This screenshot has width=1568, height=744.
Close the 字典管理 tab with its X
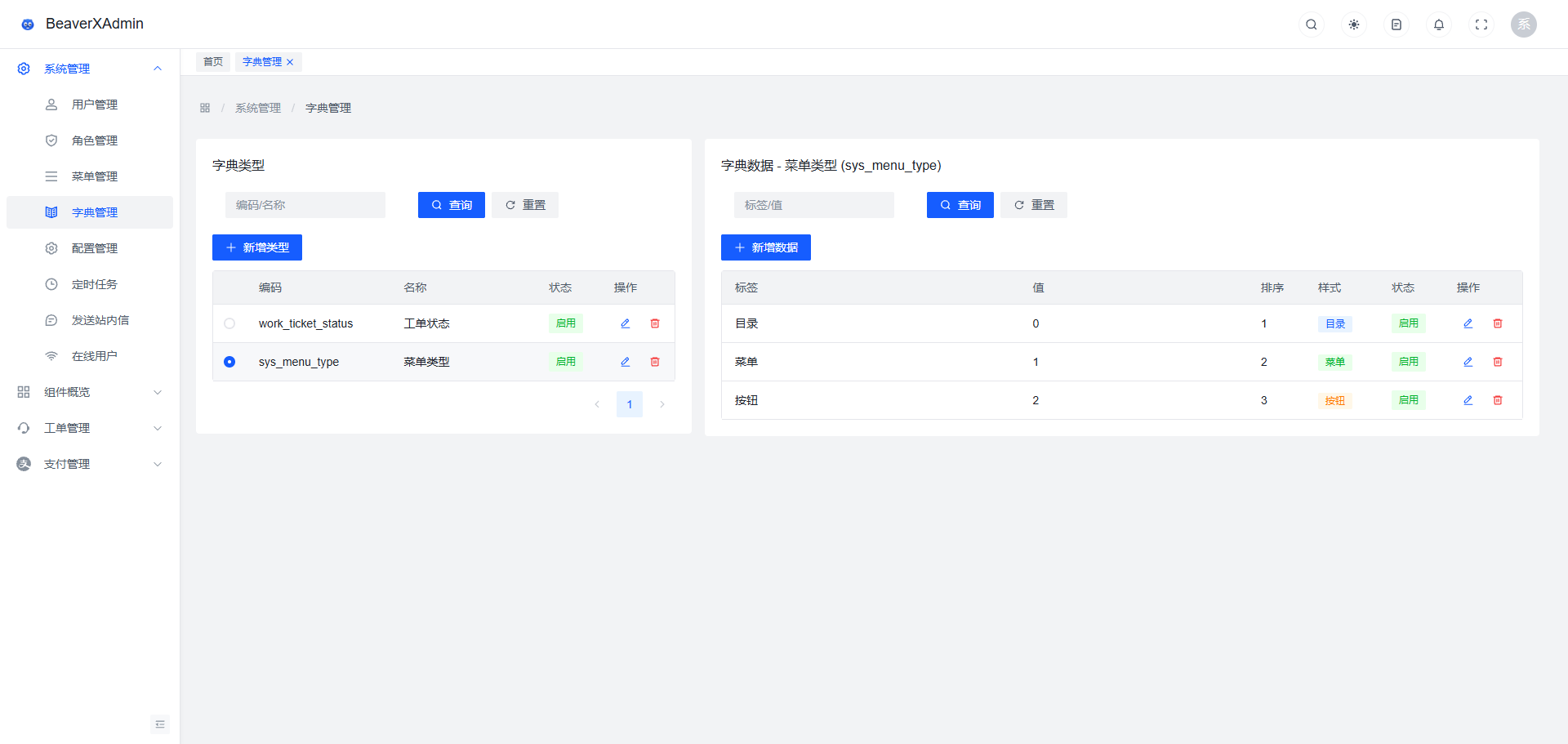(x=290, y=62)
